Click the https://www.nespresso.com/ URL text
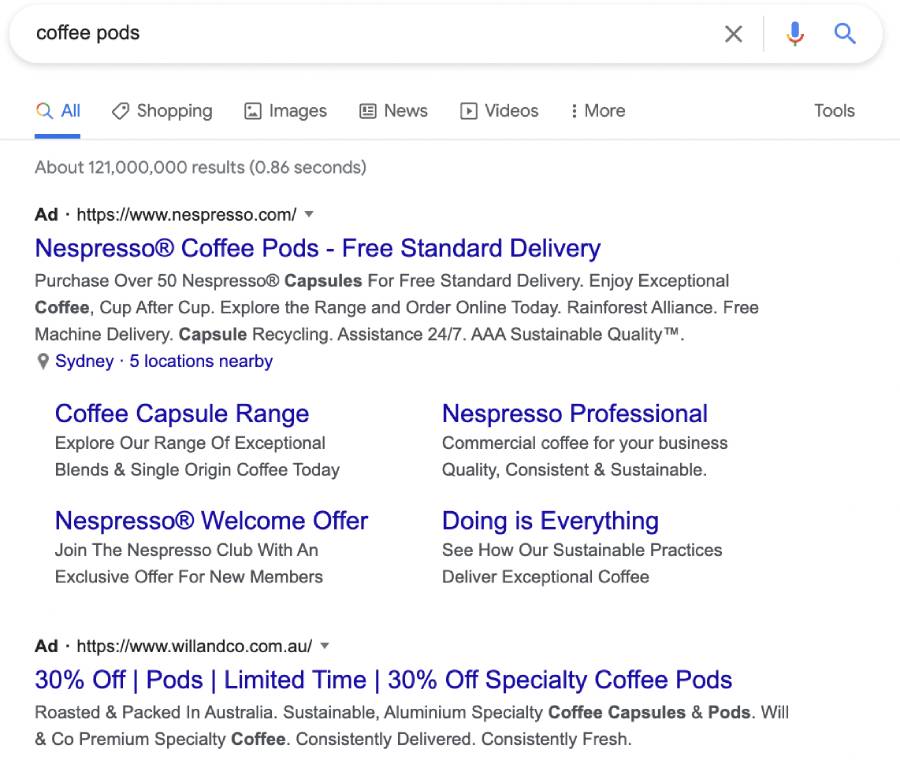 tap(187, 215)
